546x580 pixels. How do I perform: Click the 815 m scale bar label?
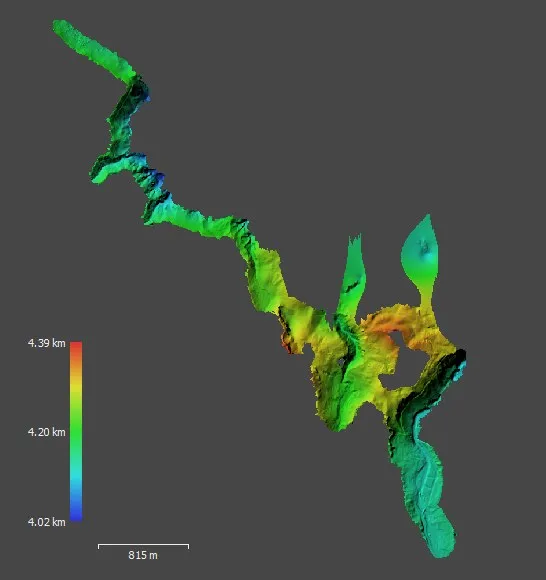pyautogui.click(x=143, y=555)
